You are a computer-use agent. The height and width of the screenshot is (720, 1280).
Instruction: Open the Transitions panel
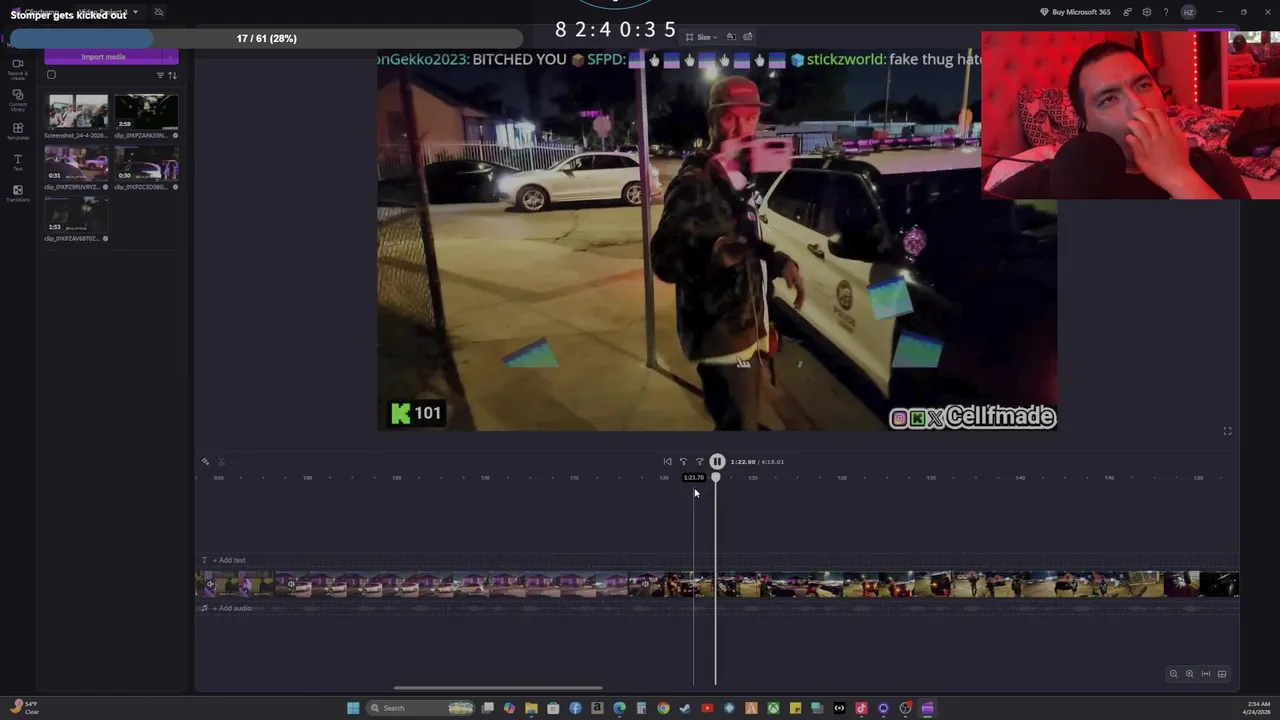point(17,194)
